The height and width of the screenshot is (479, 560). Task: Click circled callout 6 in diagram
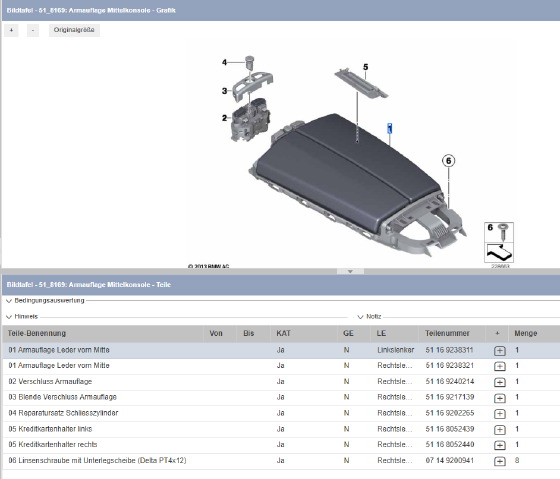coord(449,161)
